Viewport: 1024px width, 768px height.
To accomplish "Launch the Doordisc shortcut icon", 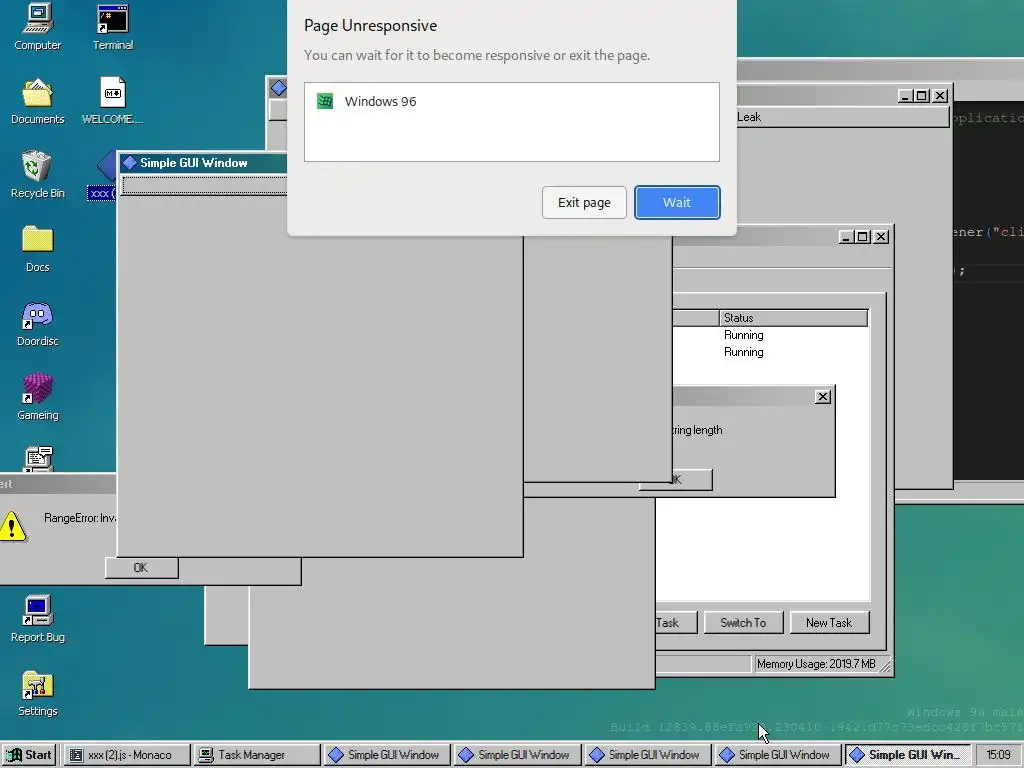I will 37,323.
